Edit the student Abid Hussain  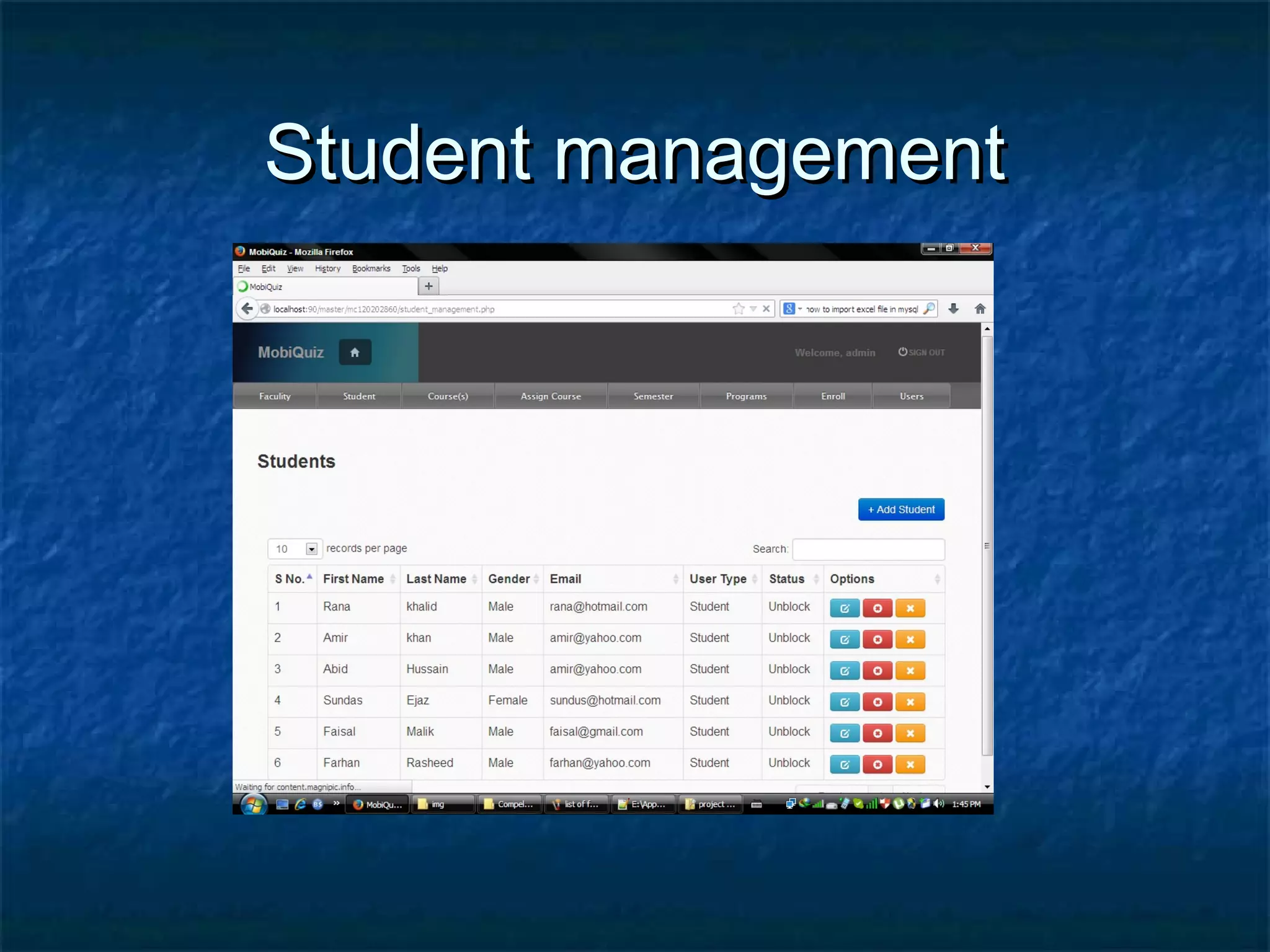pyautogui.click(x=845, y=671)
